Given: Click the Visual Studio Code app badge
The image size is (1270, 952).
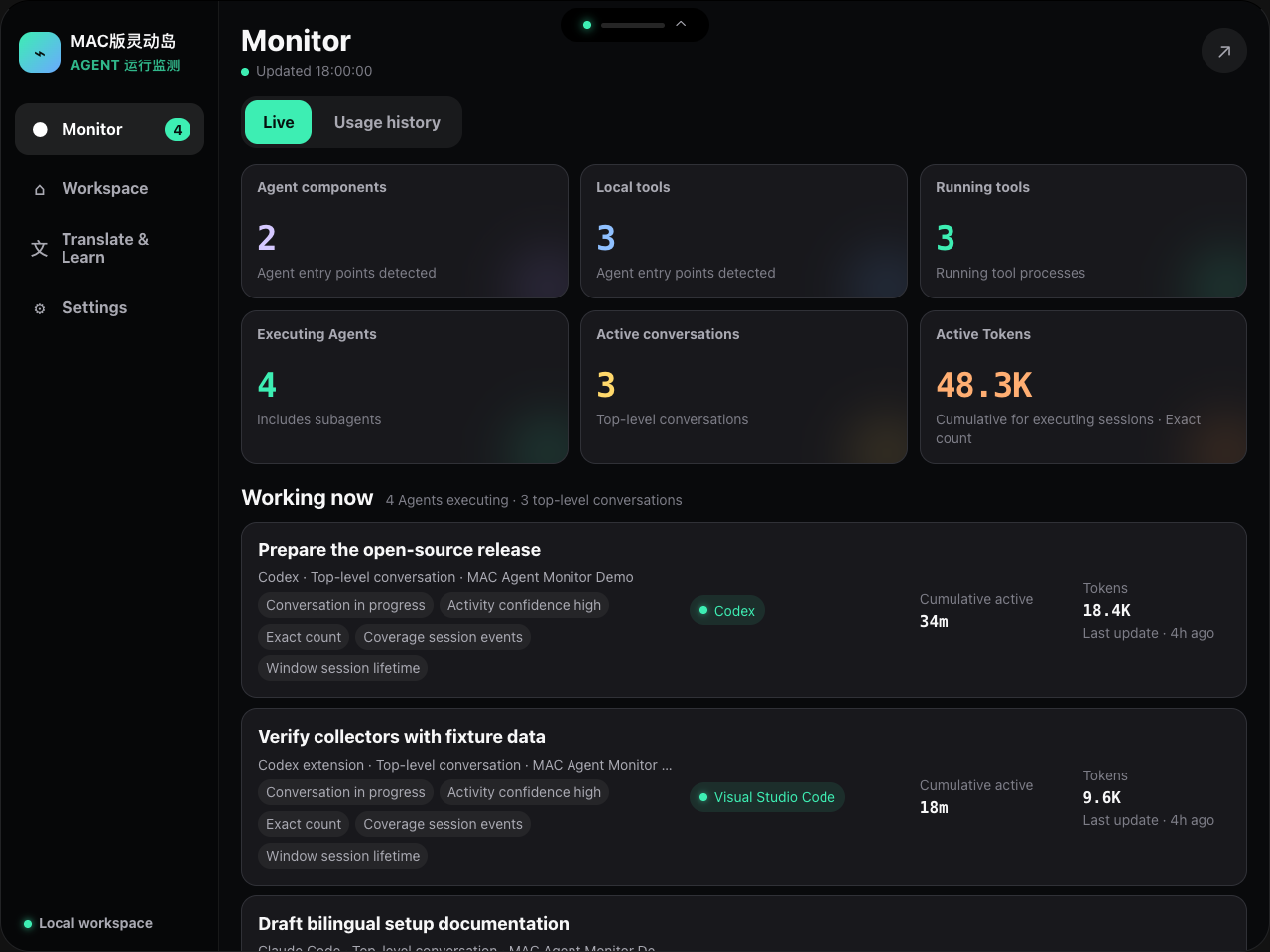Looking at the screenshot, I should [767, 797].
